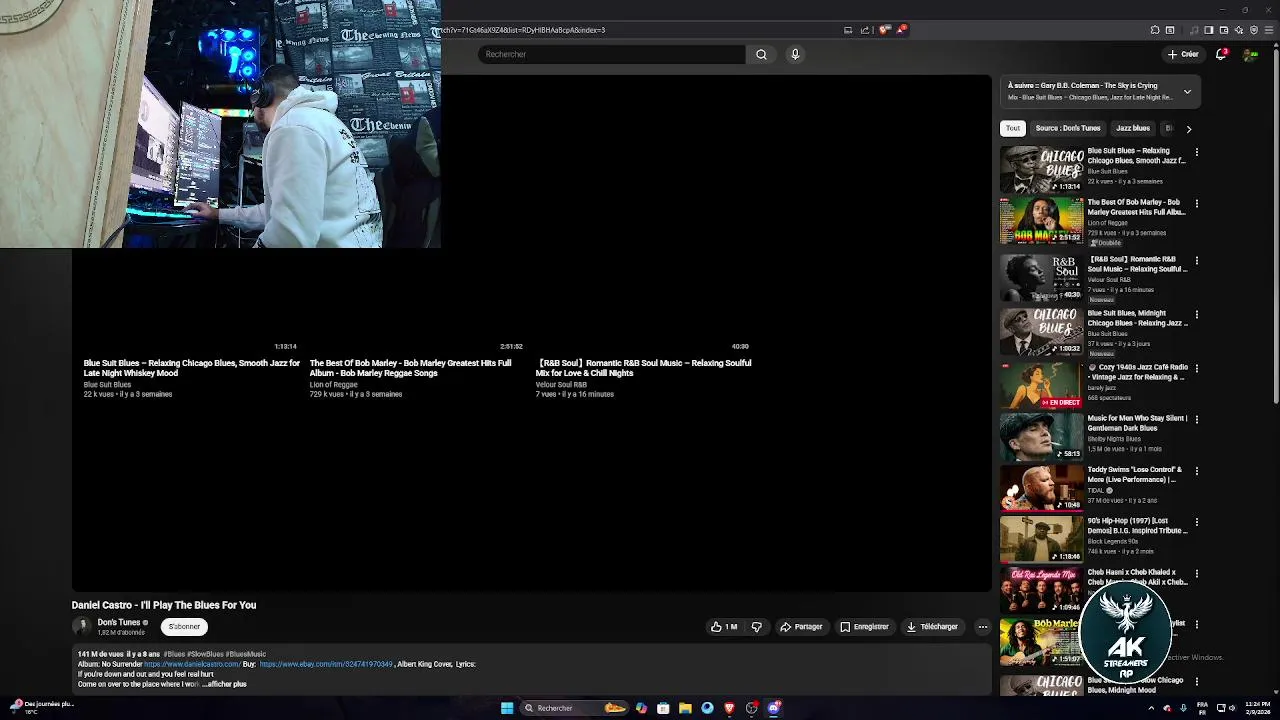Open the danielcastro.com link in the description

tap(192, 664)
